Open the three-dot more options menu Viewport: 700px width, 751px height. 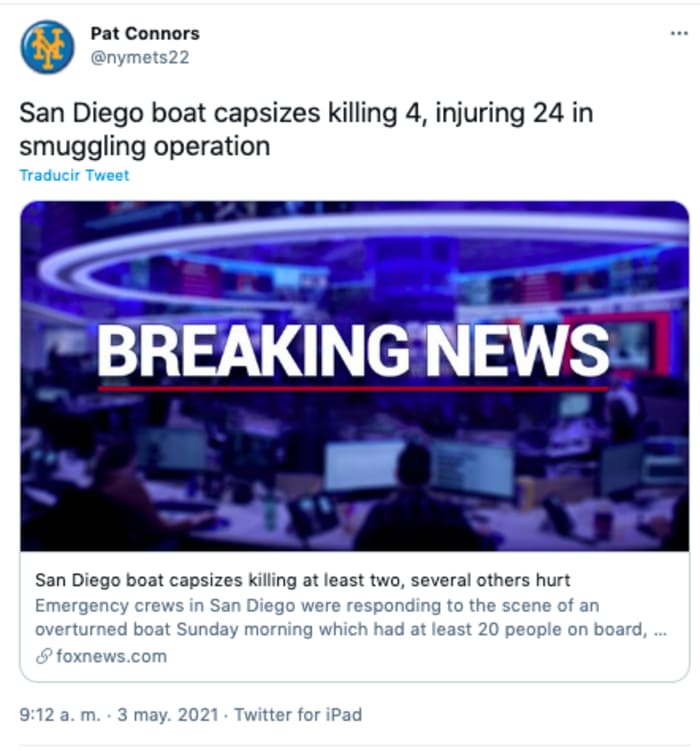pyautogui.click(x=679, y=34)
